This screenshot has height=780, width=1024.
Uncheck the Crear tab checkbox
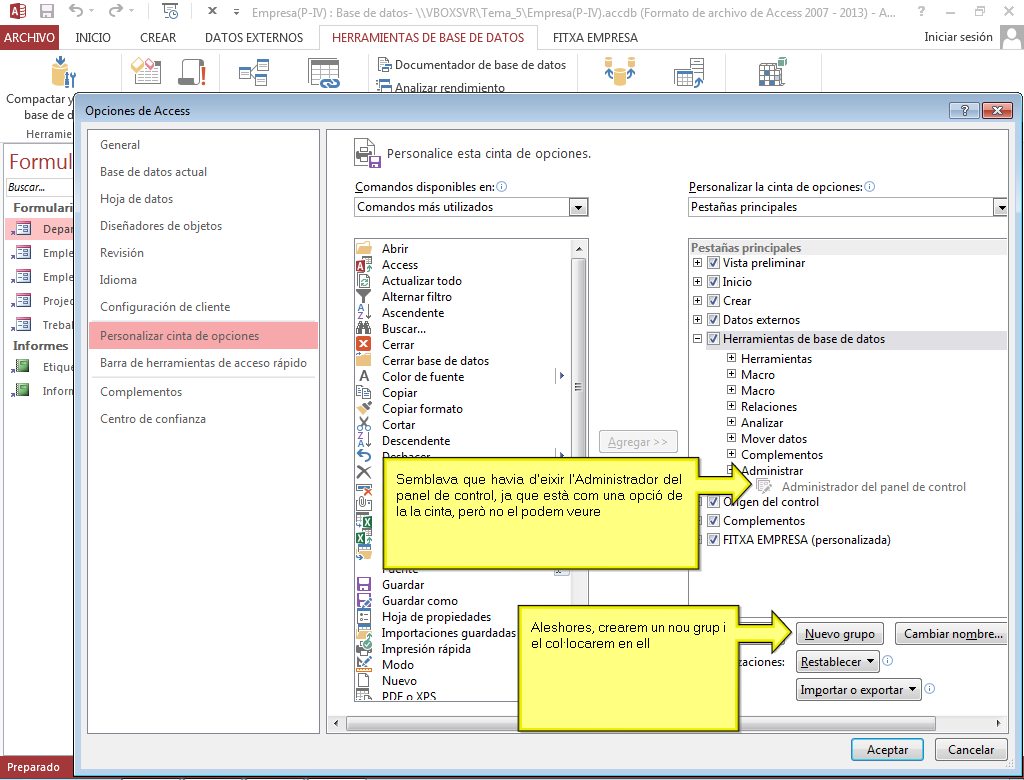click(714, 301)
